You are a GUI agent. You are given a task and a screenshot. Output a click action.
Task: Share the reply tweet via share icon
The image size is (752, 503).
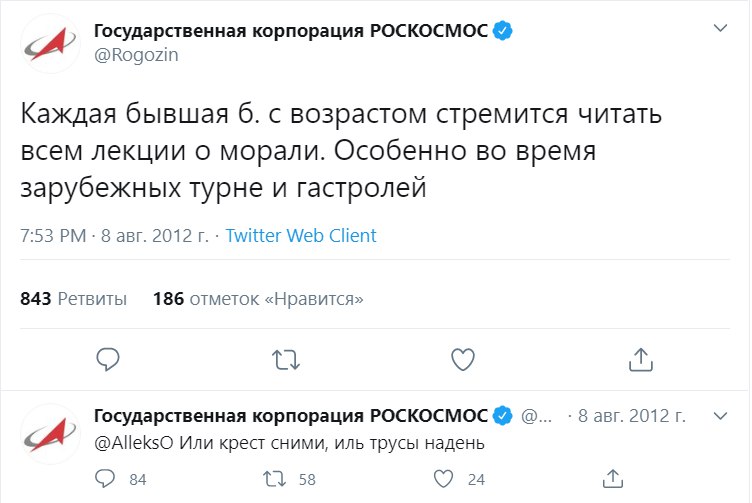[x=612, y=479]
